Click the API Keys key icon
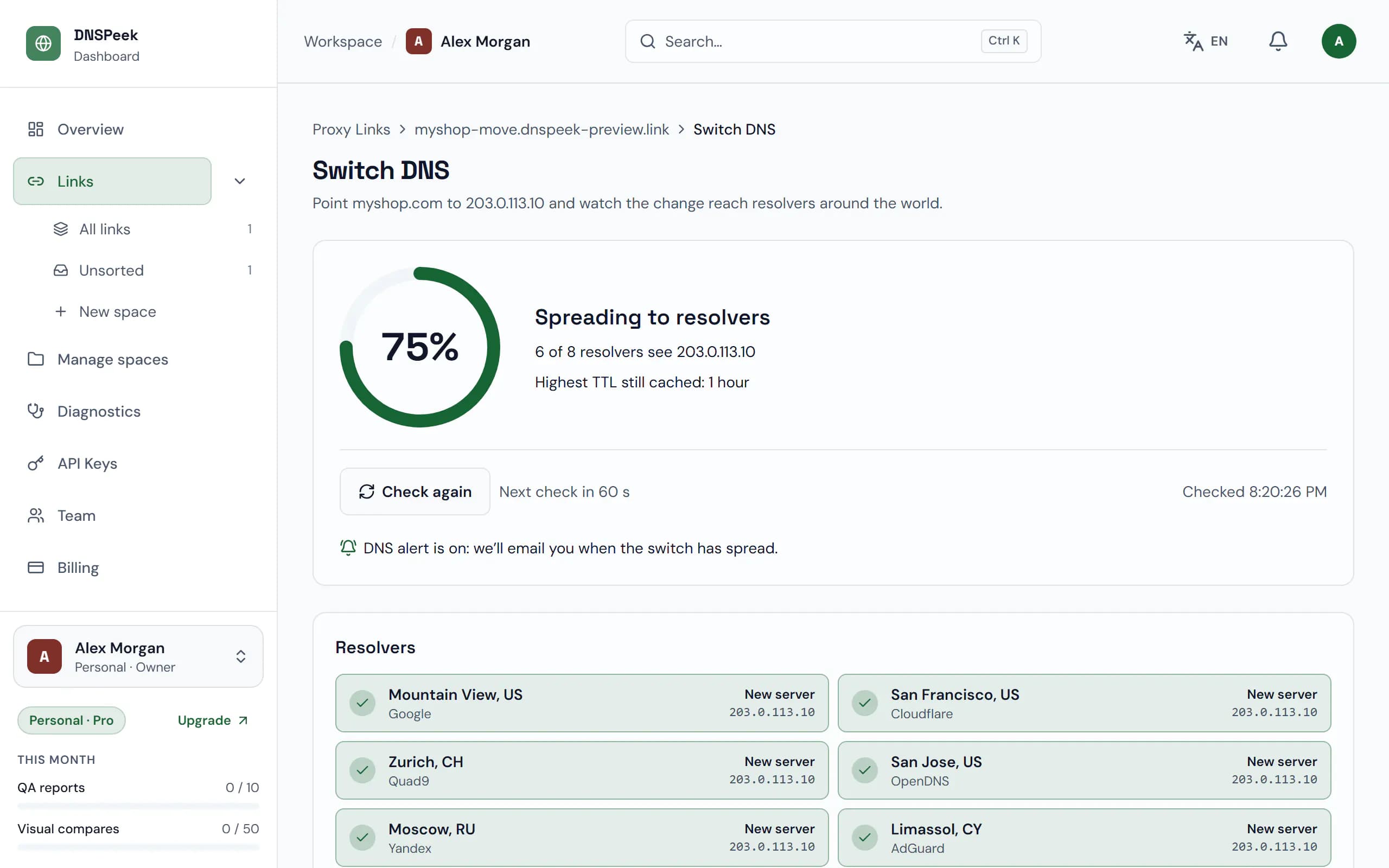This screenshot has width=1389, height=868. click(36, 463)
